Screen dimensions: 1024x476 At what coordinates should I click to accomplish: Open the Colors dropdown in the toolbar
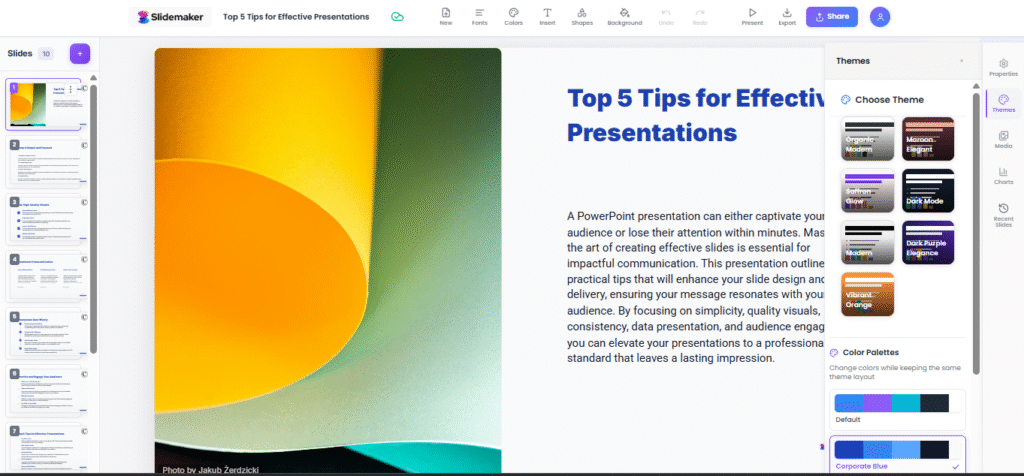coord(513,16)
